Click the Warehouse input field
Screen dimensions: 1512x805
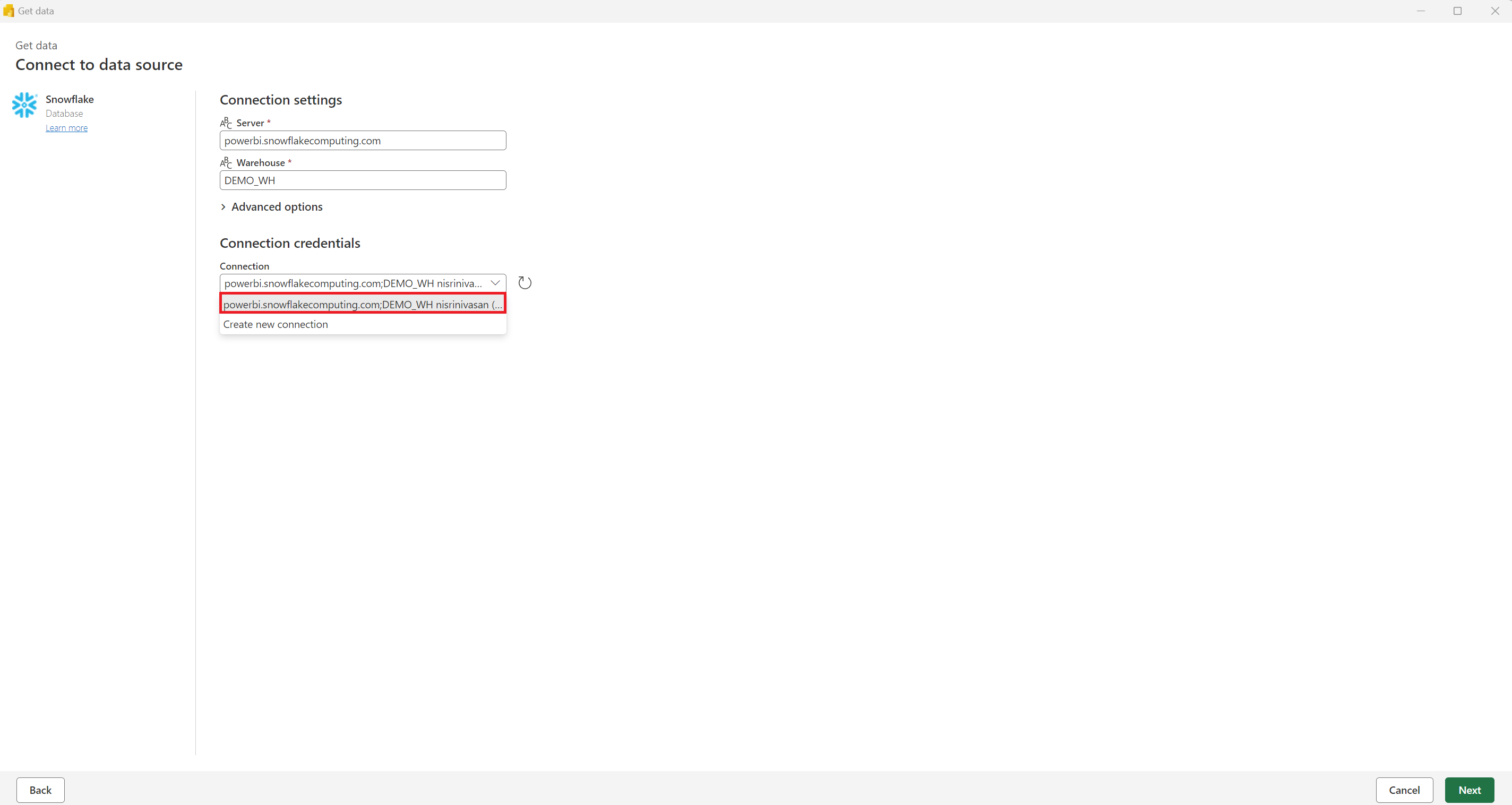point(363,180)
